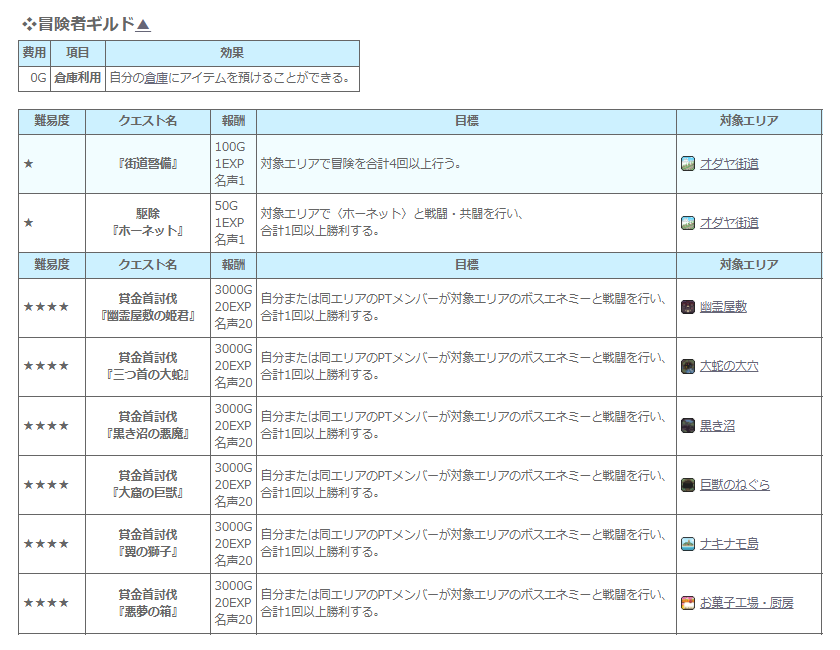Open the 黒き沼 area link
The height and width of the screenshot is (650, 840).
[x=717, y=426]
